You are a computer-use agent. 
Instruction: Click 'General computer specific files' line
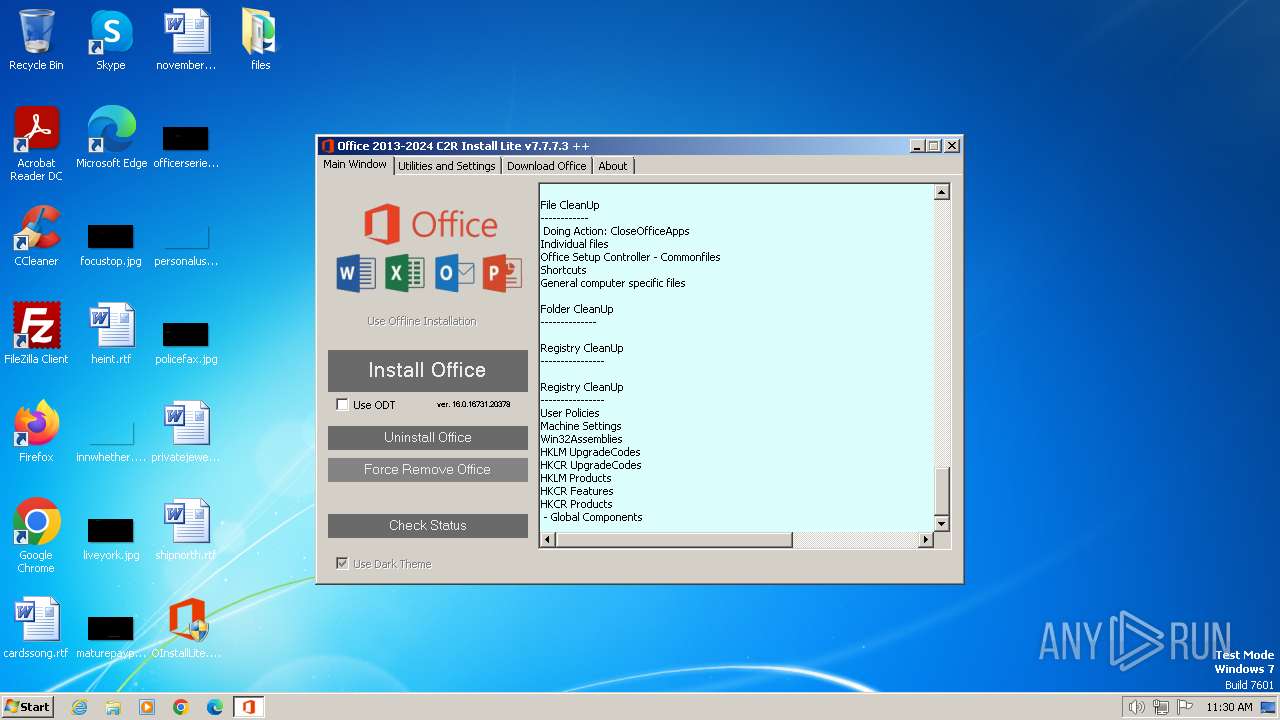613,283
